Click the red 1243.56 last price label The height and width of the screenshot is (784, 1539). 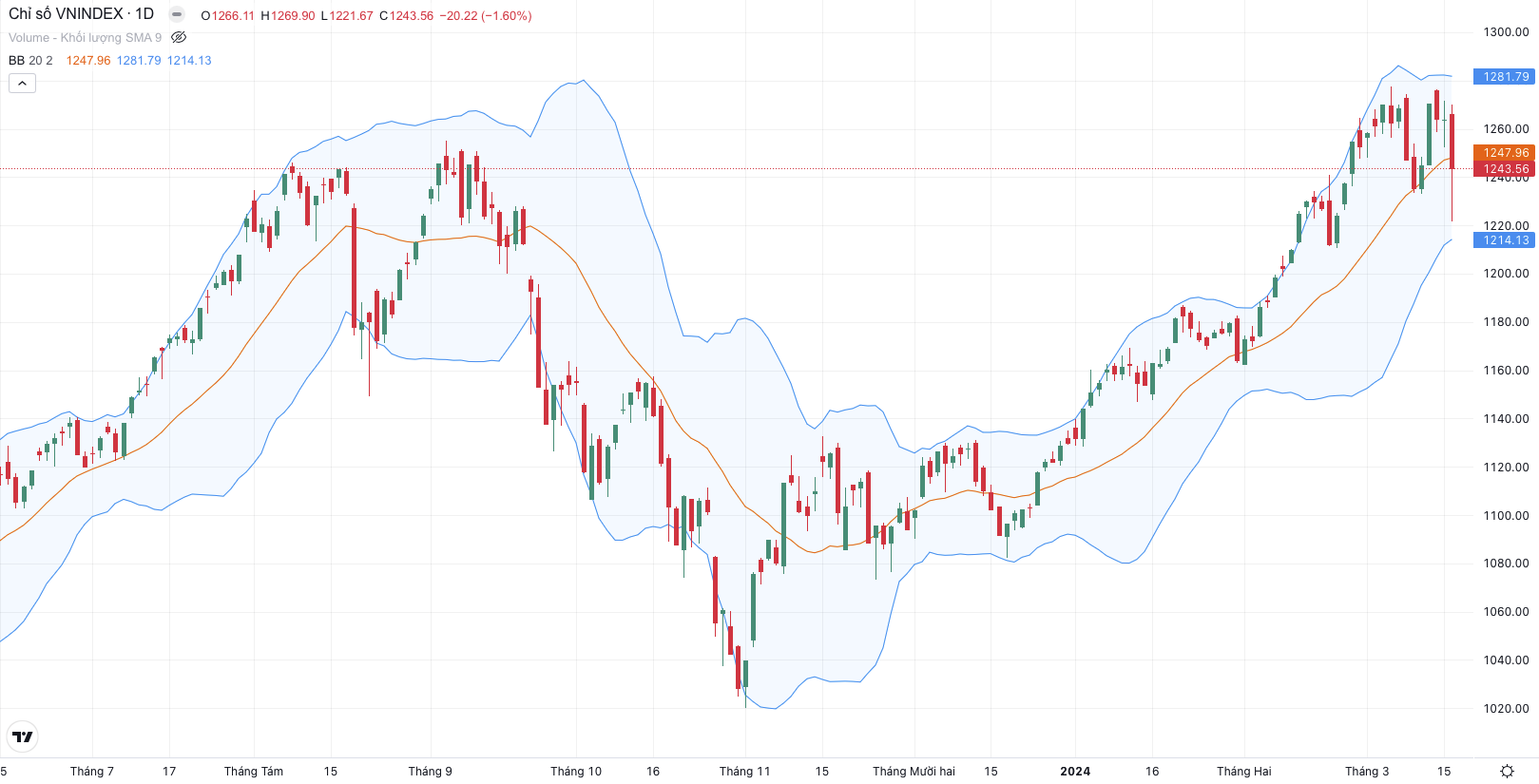coord(1504,169)
